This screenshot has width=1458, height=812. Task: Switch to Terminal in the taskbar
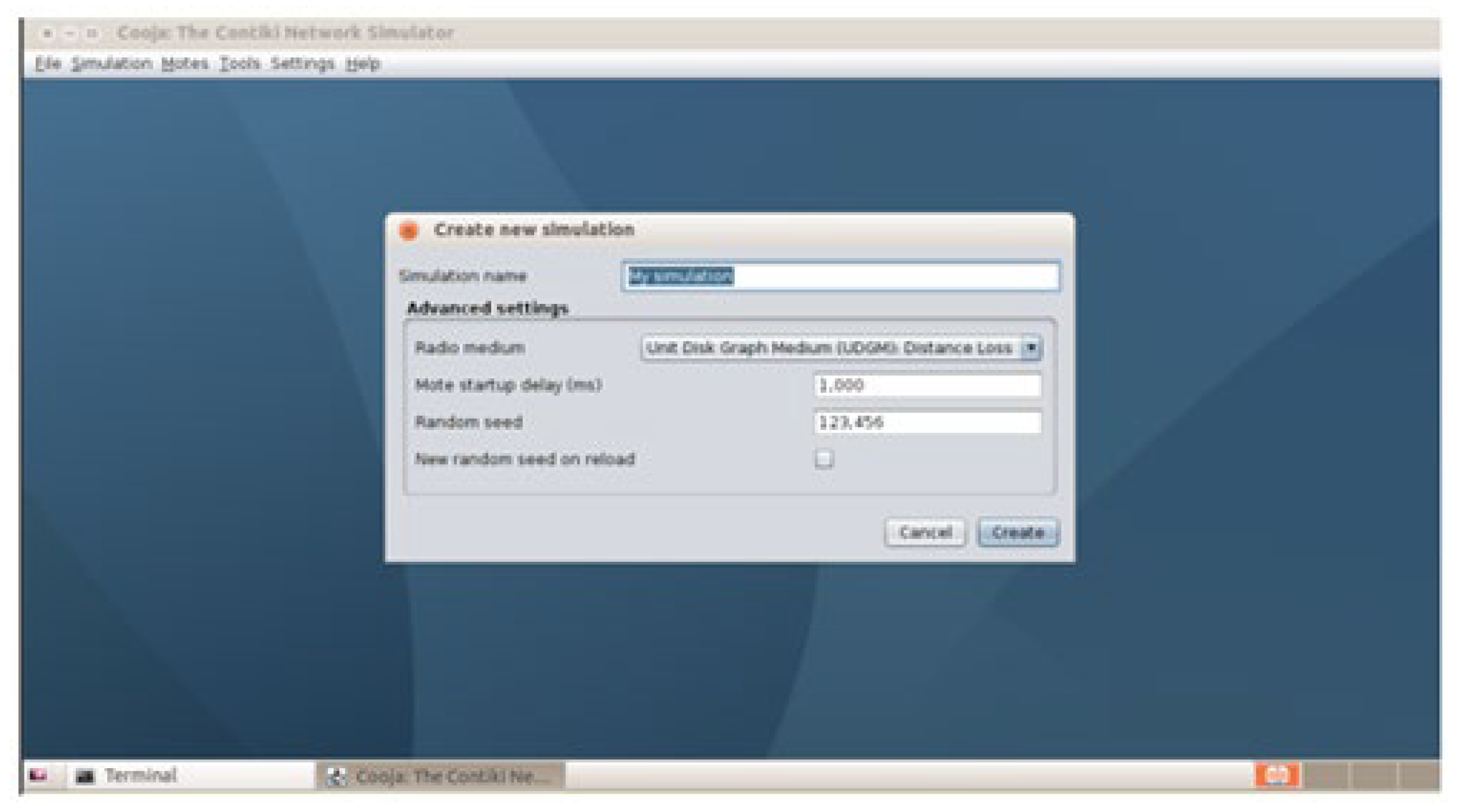190,775
